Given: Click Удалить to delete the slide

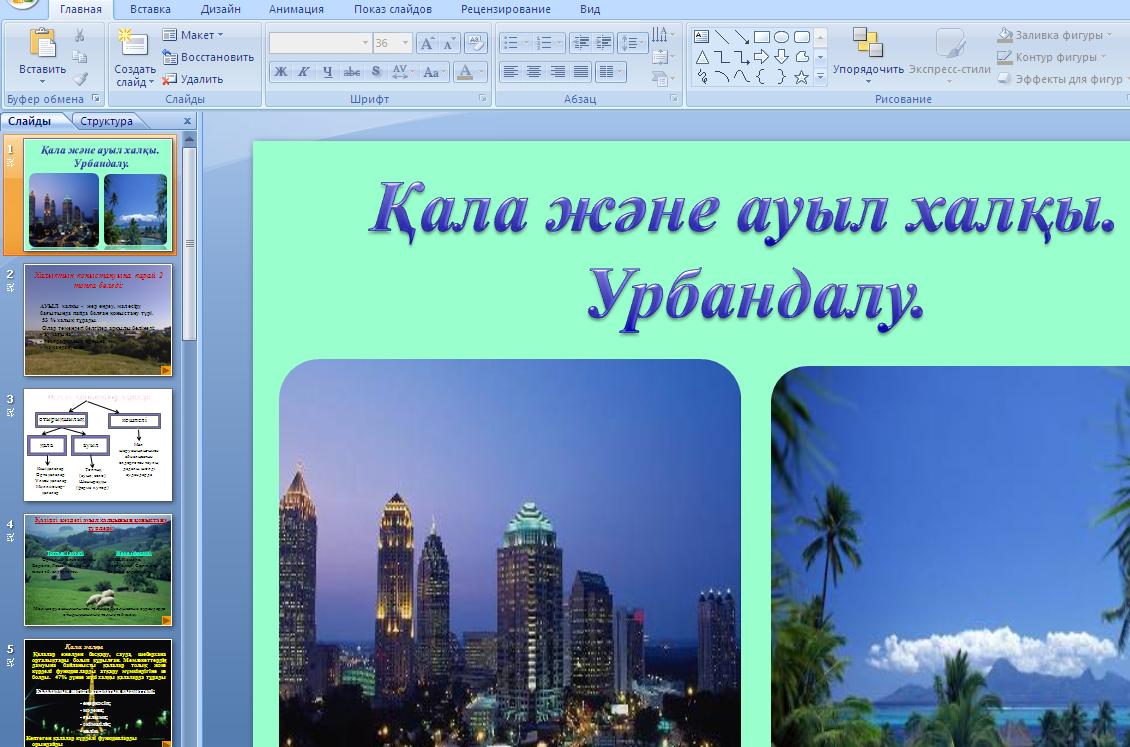Looking at the screenshot, I should point(193,79).
